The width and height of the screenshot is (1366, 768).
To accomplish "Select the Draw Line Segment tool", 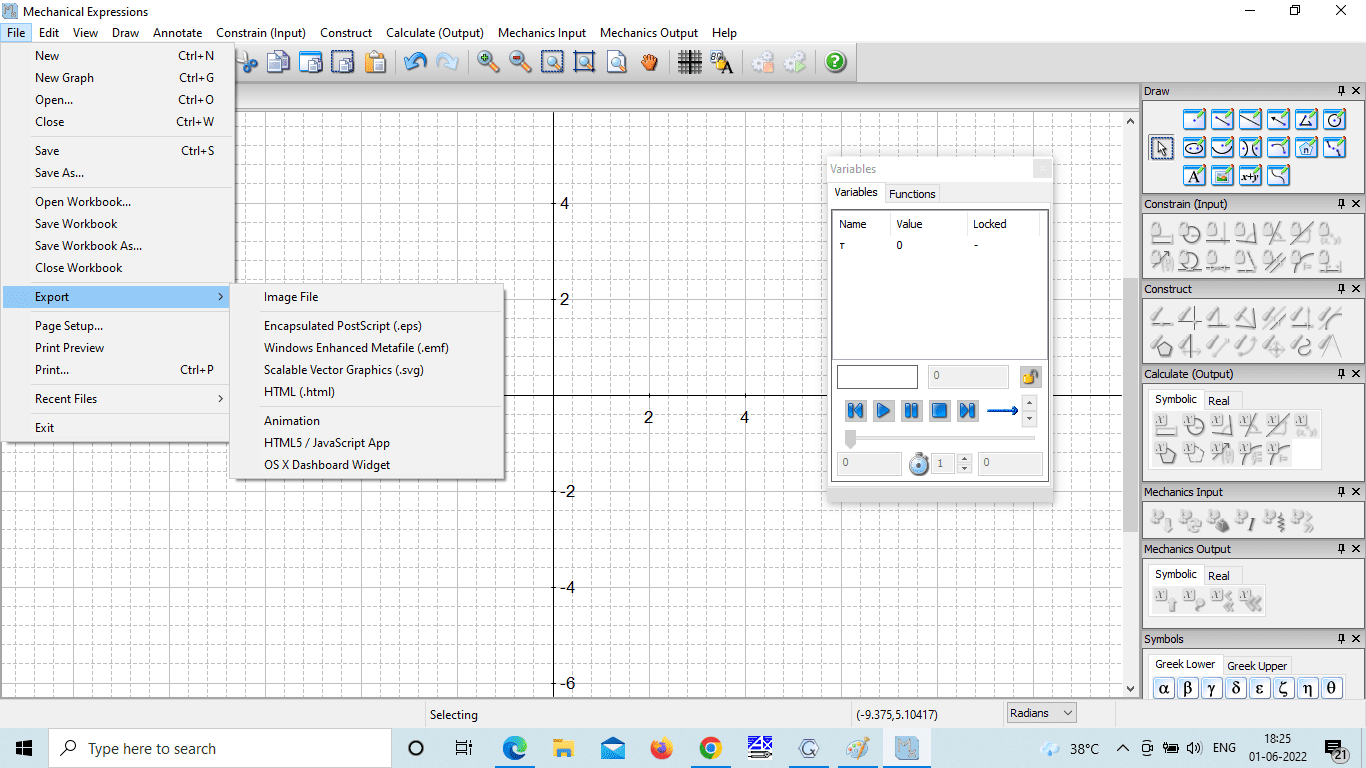I will point(1222,120).
